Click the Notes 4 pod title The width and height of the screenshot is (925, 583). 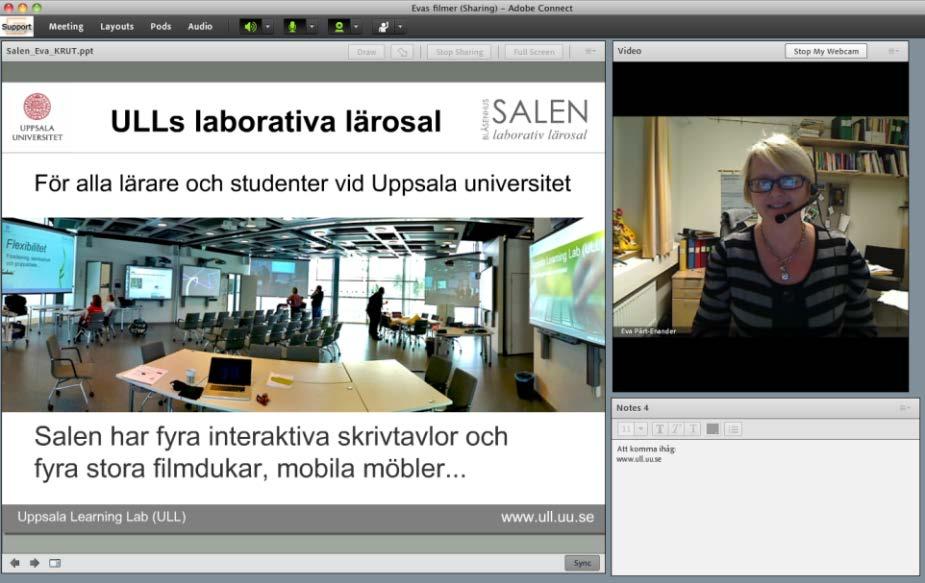(632, 408)
